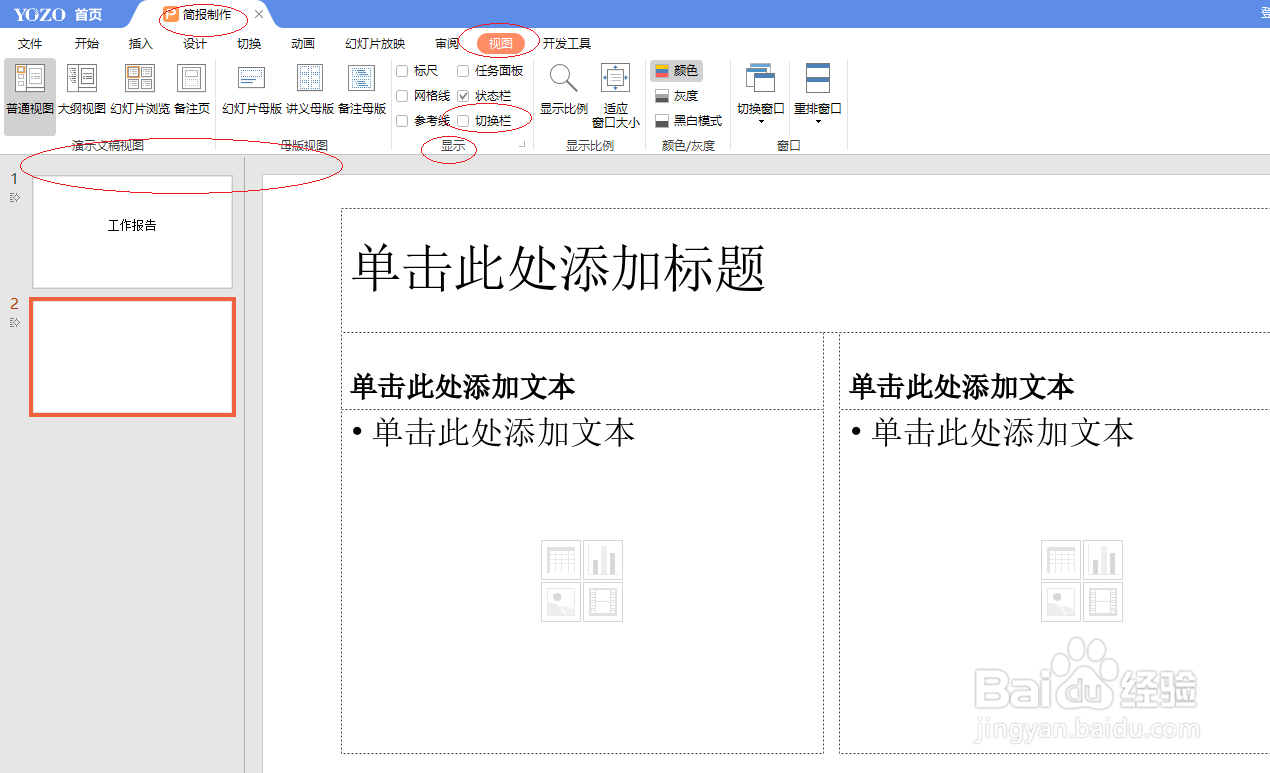This screenshot has width=1270, height=773.
Task: Click the animation marker beside slide 2
Action: tap(15, 322)
